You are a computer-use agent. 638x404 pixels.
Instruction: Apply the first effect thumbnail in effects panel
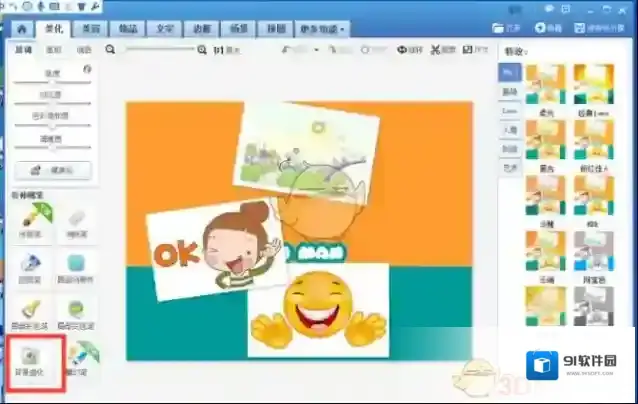pos(544,84)
